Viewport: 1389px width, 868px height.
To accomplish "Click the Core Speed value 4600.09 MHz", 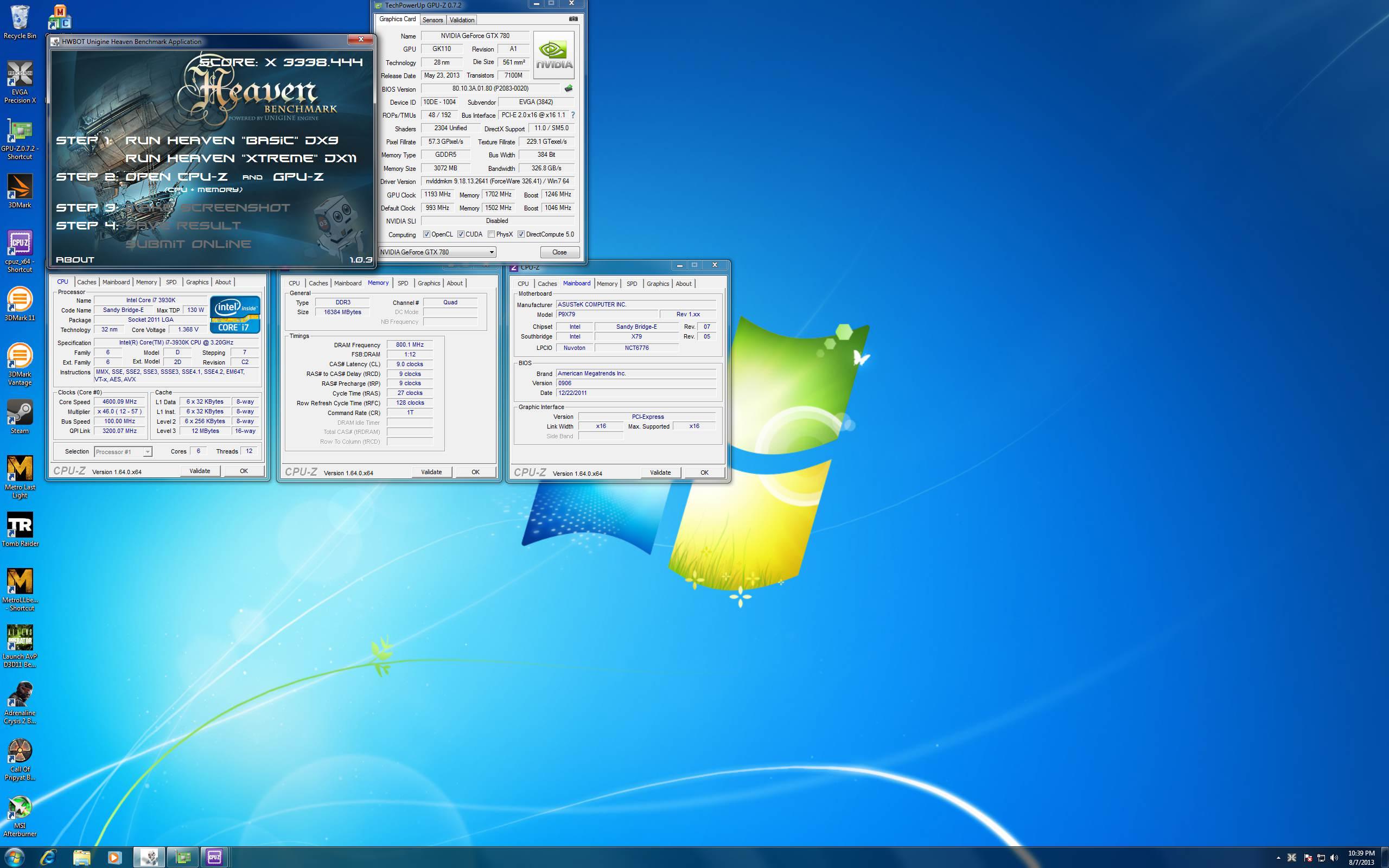I will click(119, 402).
